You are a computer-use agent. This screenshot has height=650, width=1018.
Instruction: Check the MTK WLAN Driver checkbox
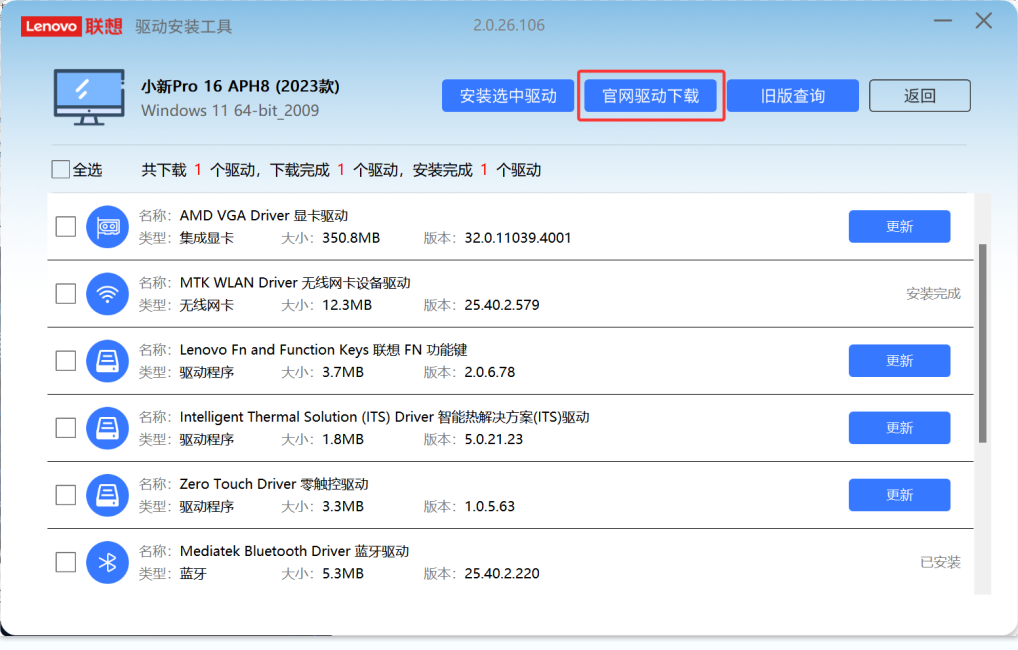click(66, 294)
